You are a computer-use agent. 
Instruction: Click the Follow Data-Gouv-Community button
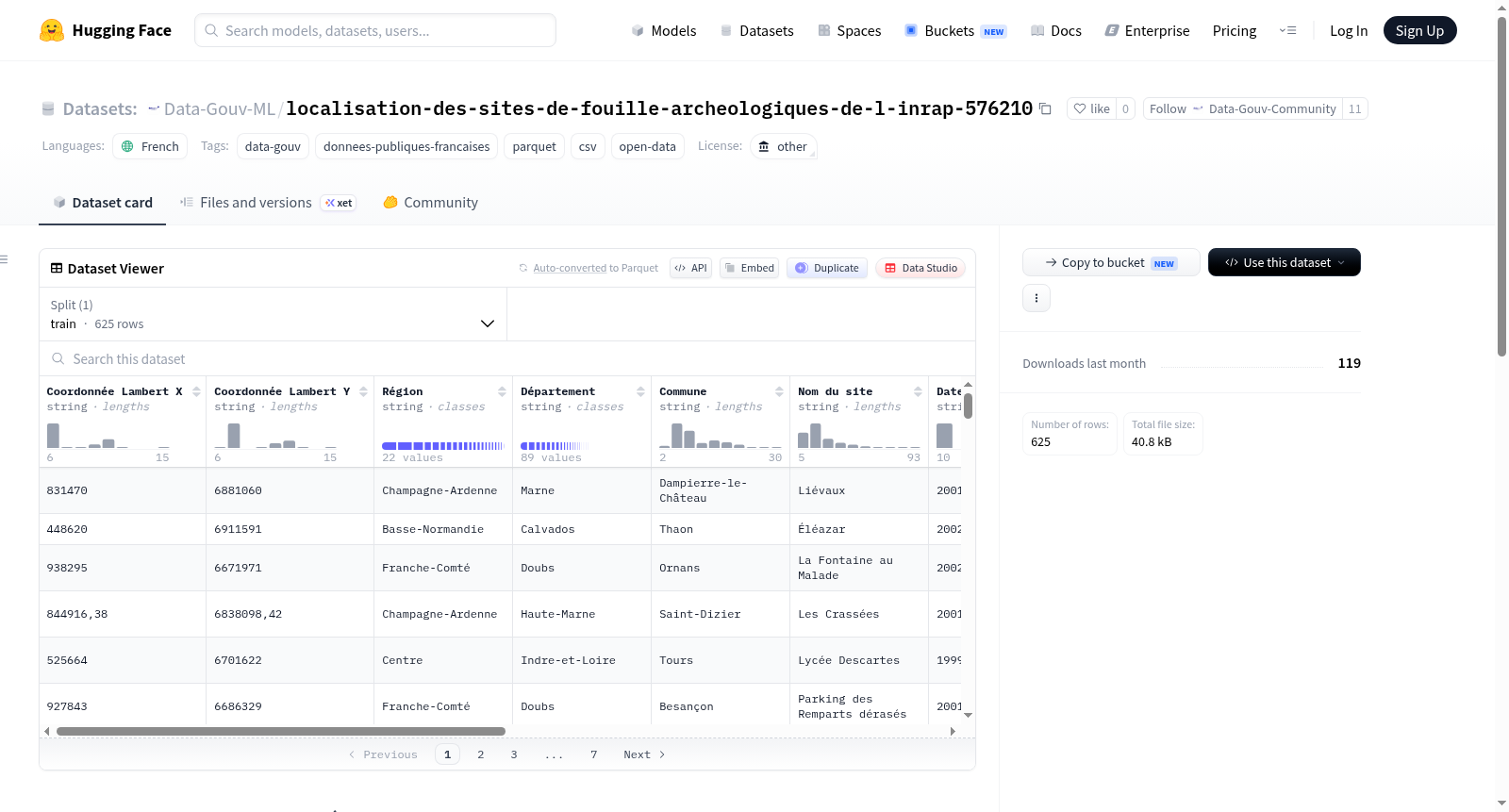point(1243,108)
